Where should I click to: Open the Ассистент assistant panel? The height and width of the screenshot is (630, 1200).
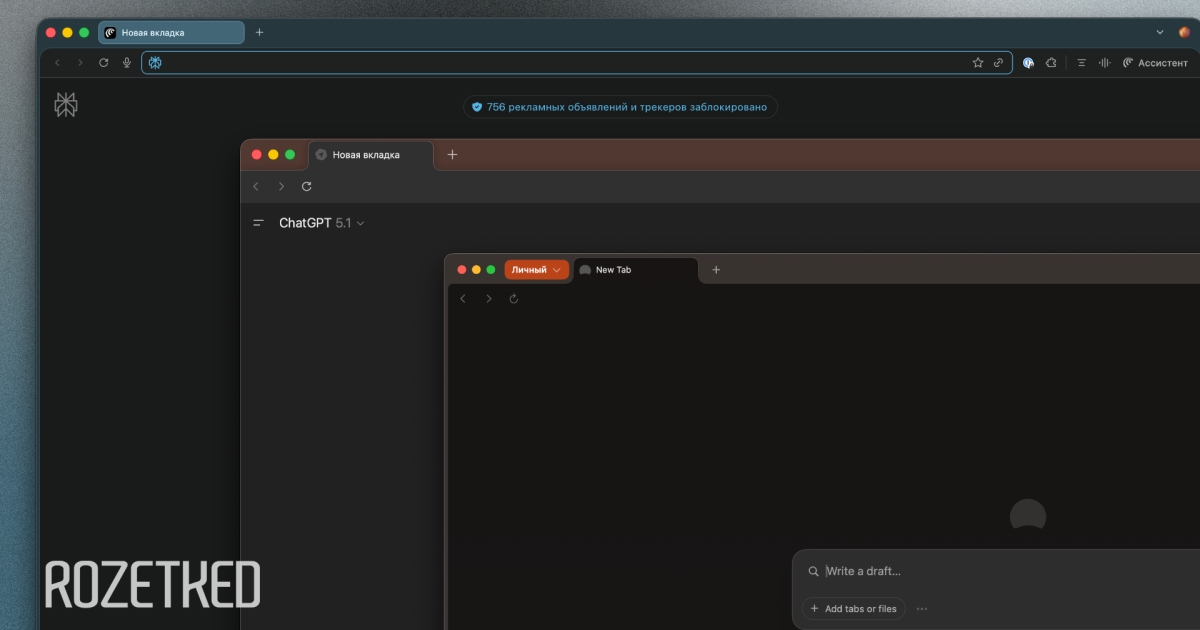click(1155, 63)
